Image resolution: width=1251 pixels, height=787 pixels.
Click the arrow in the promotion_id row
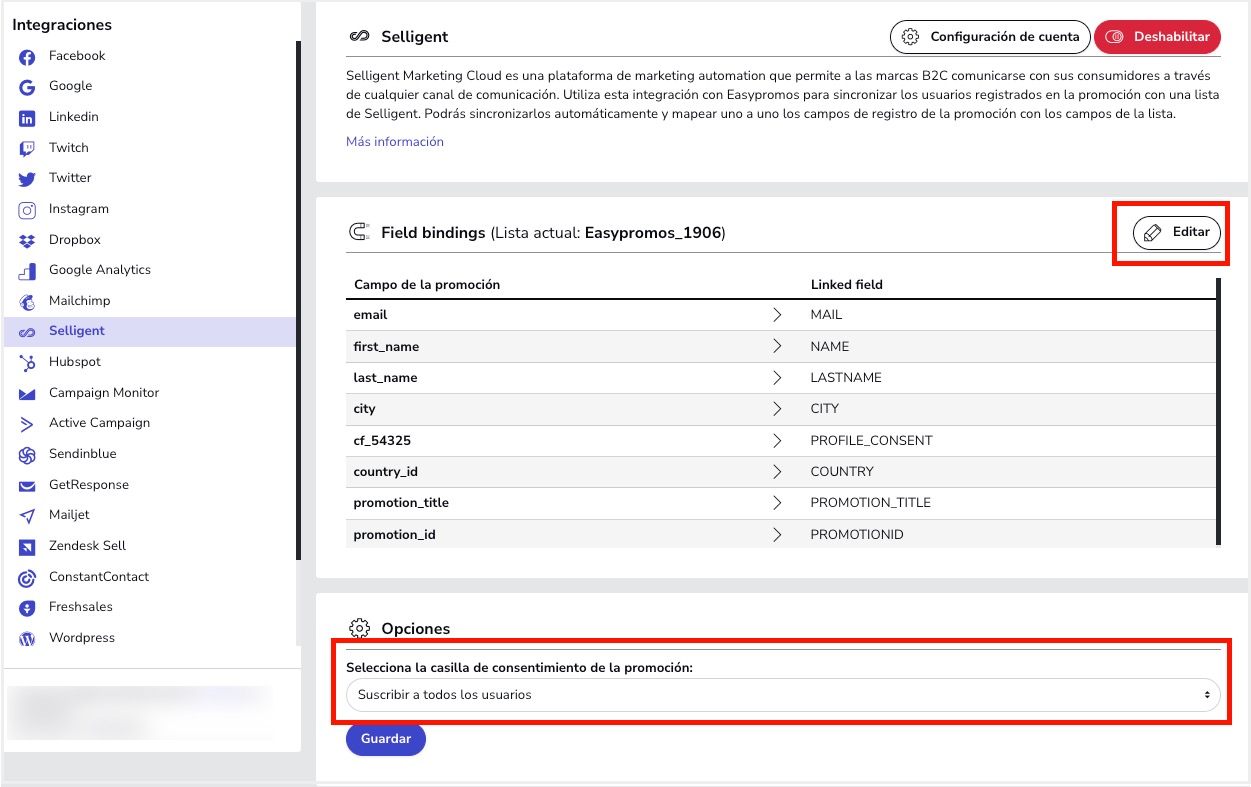click(x=777, y=535)
